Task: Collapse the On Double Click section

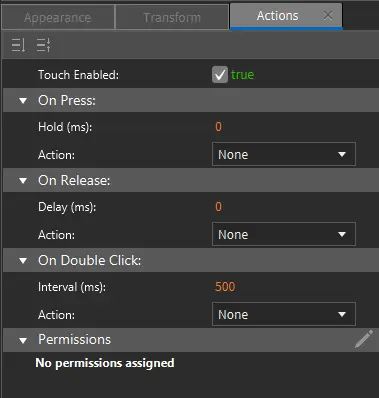Action: [23, 260]
